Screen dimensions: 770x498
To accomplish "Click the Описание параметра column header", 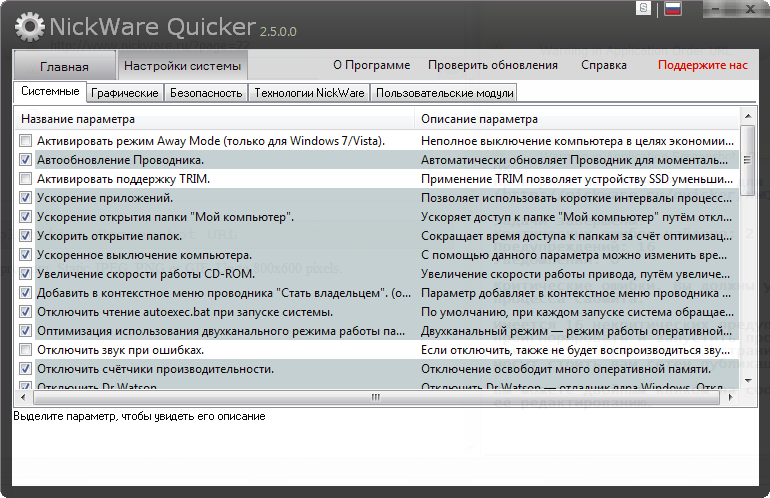I will pos(577,119).
